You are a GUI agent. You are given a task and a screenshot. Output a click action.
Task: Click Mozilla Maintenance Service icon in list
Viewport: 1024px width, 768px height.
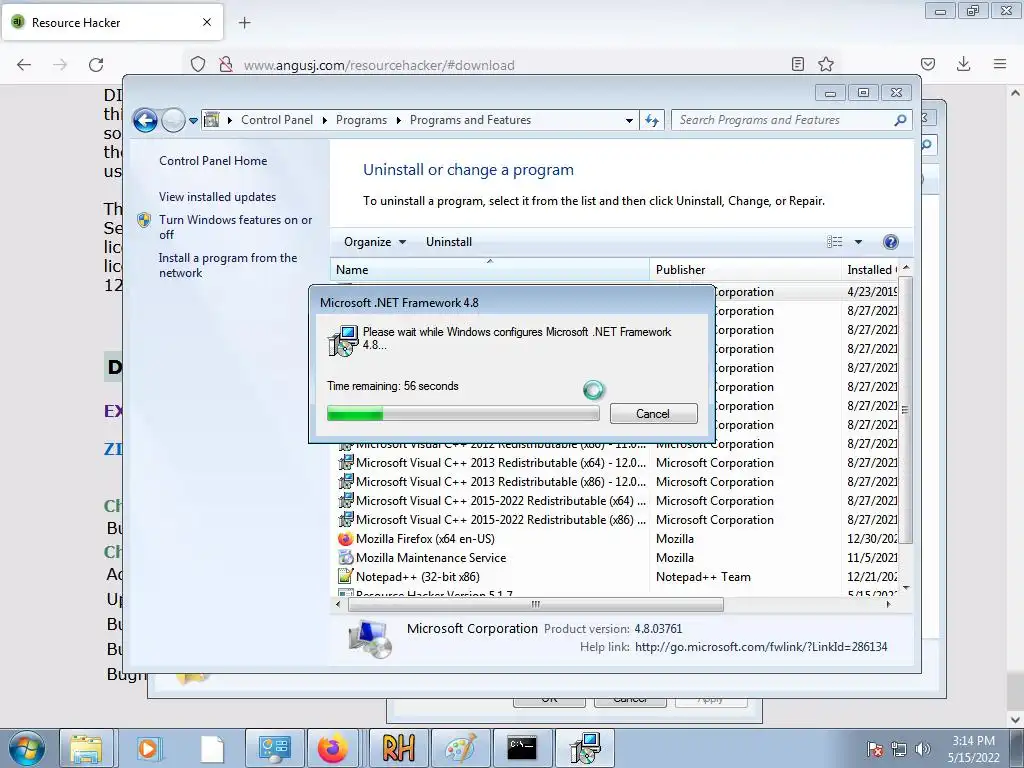345,558
